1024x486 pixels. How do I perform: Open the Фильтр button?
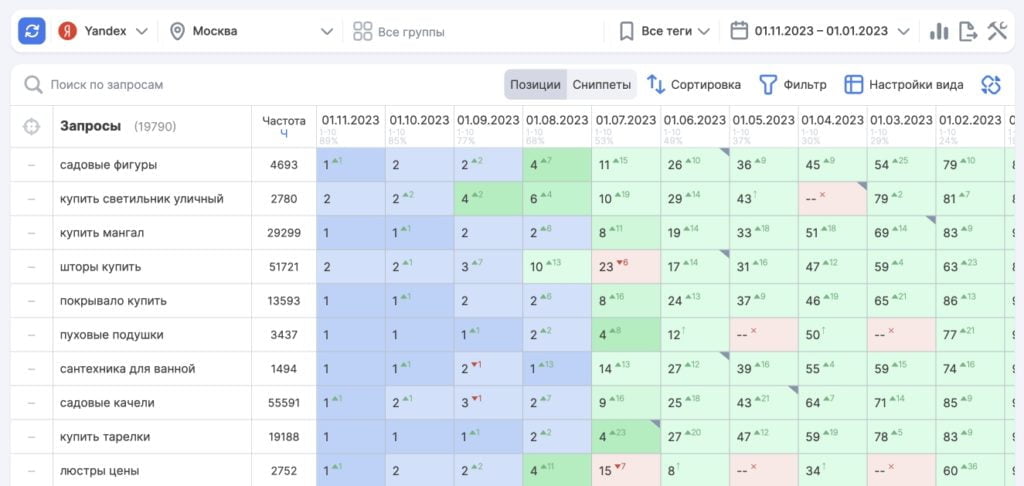coord(793,85)
